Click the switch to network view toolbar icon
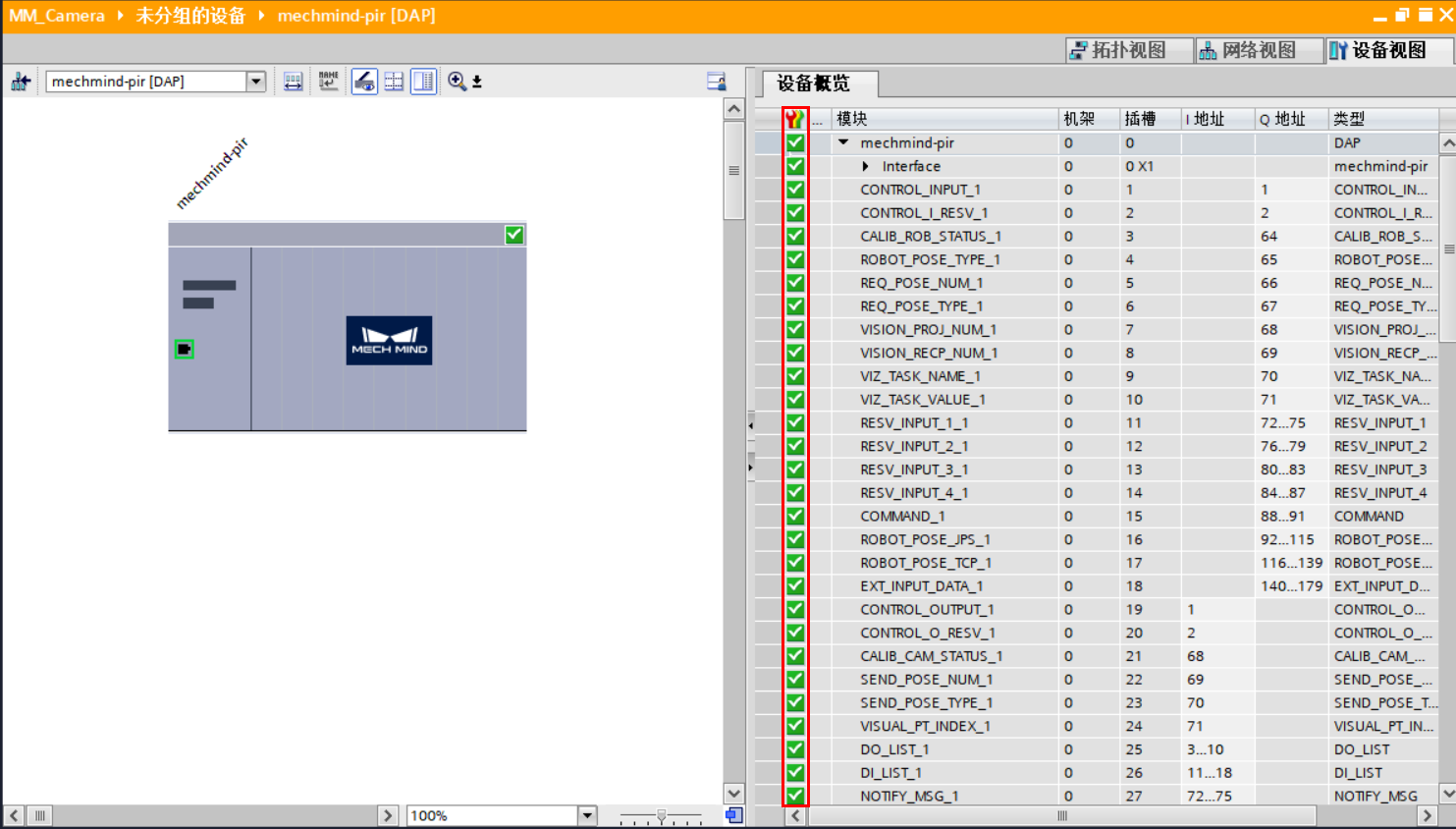Screen dimensions: 1456x829 21,82
